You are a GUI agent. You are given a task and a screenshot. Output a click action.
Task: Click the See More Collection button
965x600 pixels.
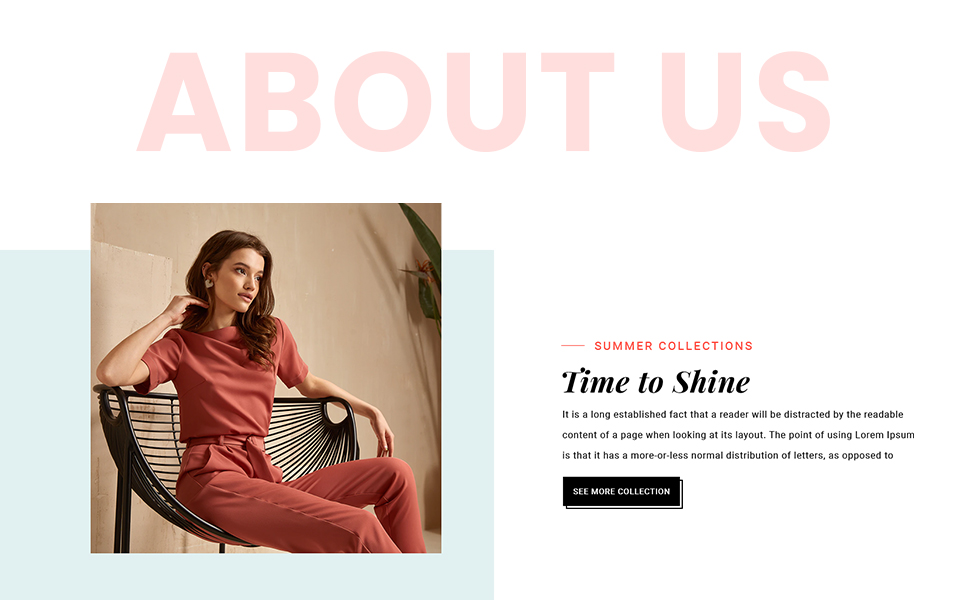coord(622,492)
